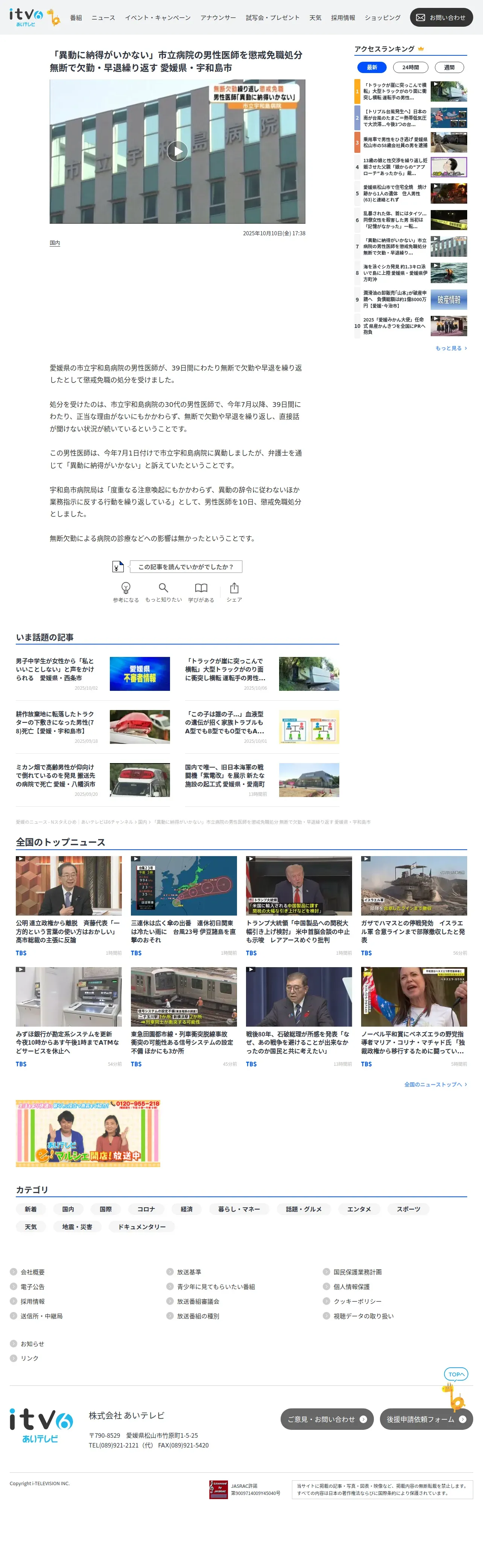Screen dimensions: 483x1568
Task: Select the 週間 ranking tab
Action: tap(449, 67)
